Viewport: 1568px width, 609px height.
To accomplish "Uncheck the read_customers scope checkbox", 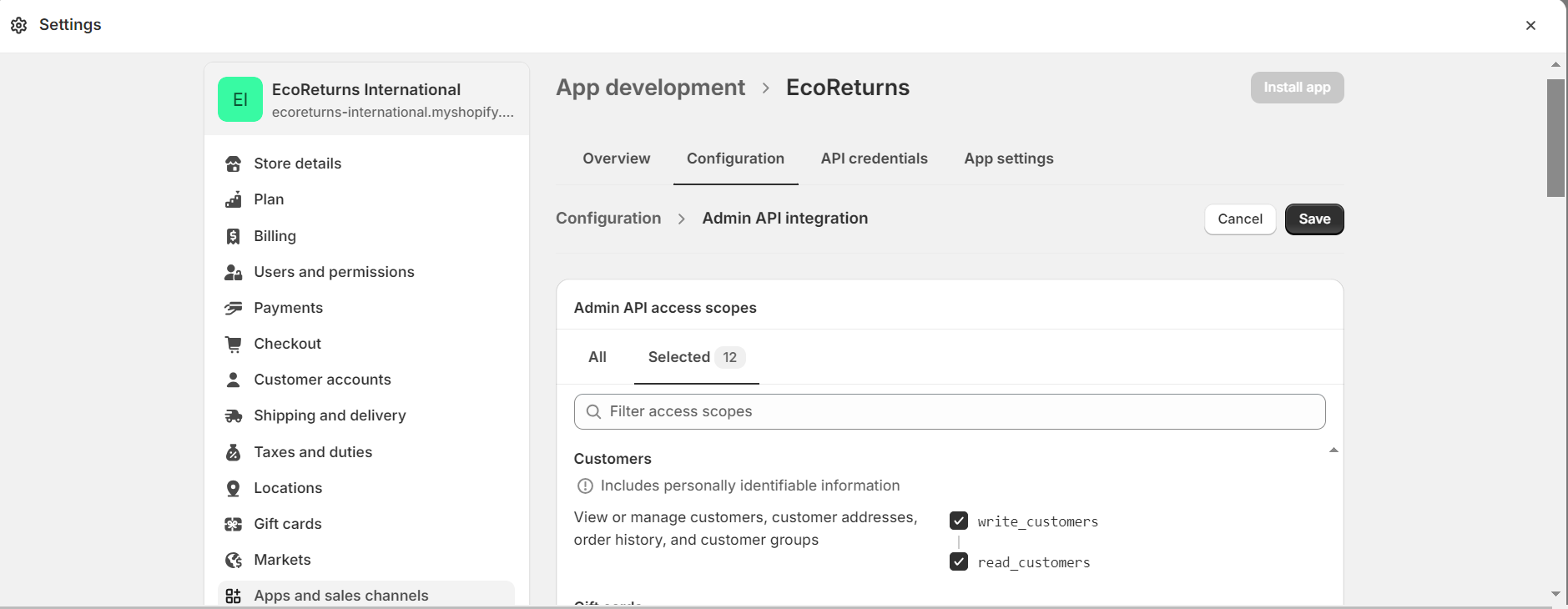I will tap(959, 562).
